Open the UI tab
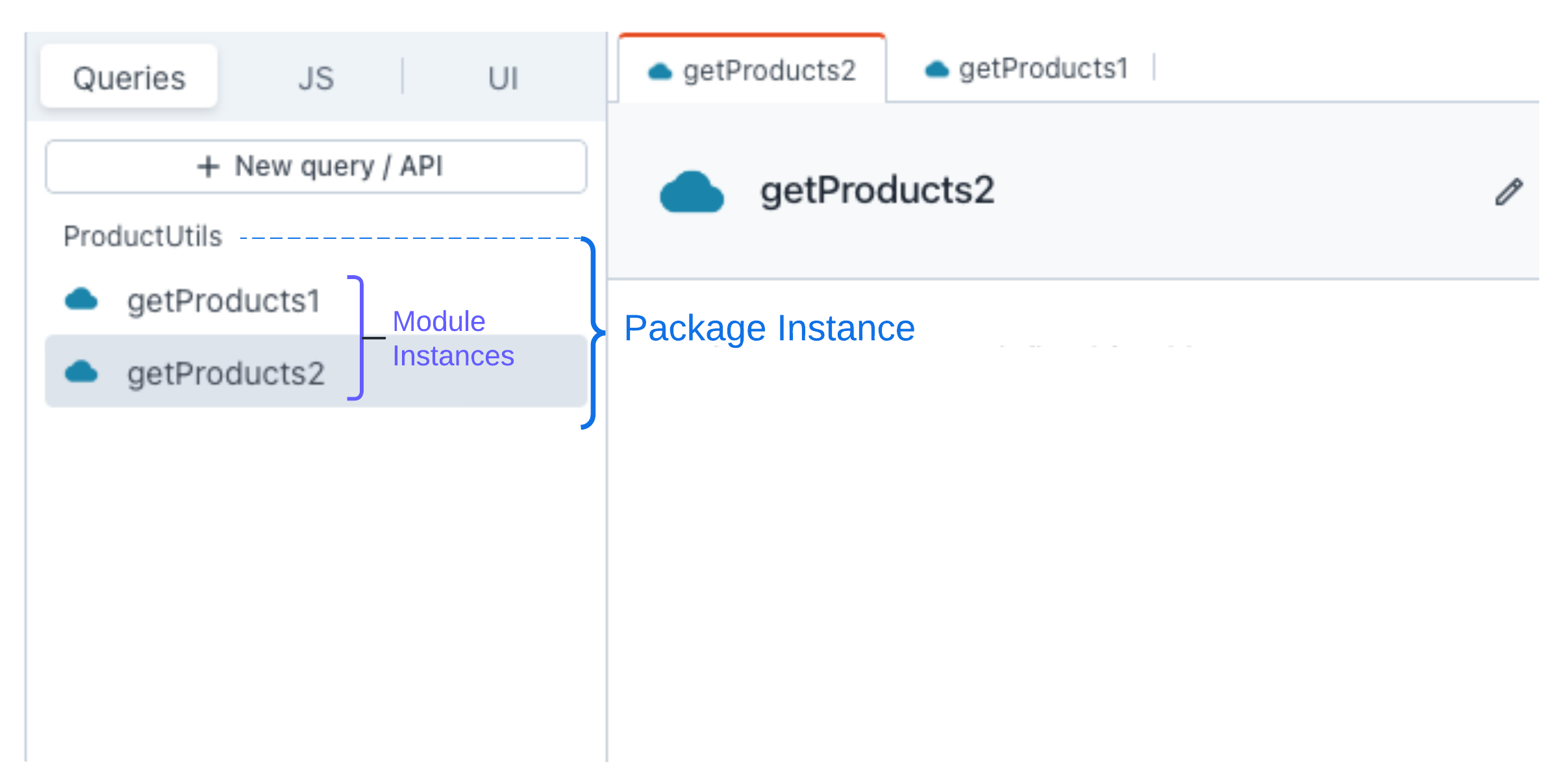Screen dimensions: 1567x784 click(x=503, y=79)
